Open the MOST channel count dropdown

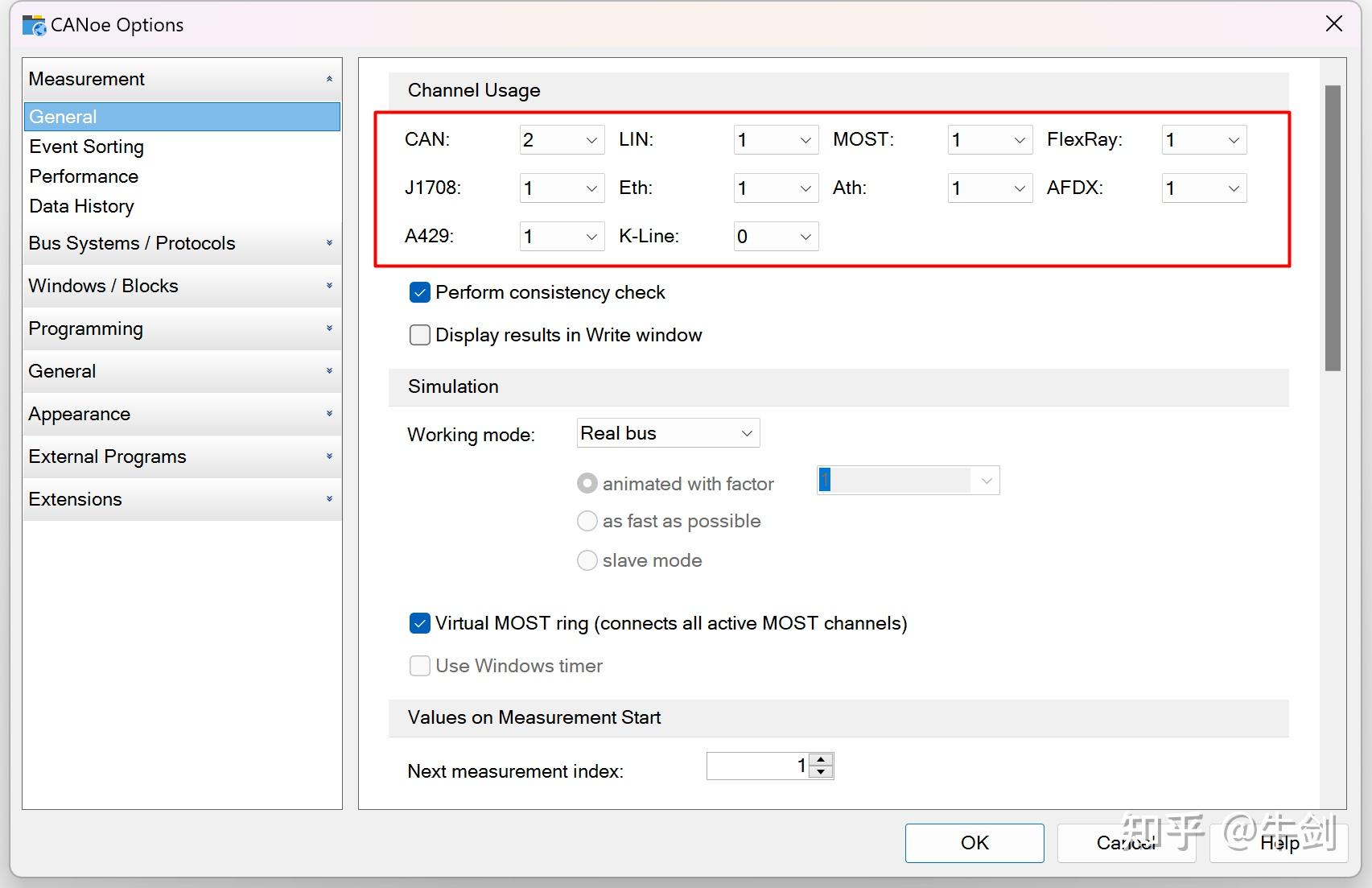(x=990, y=140)
